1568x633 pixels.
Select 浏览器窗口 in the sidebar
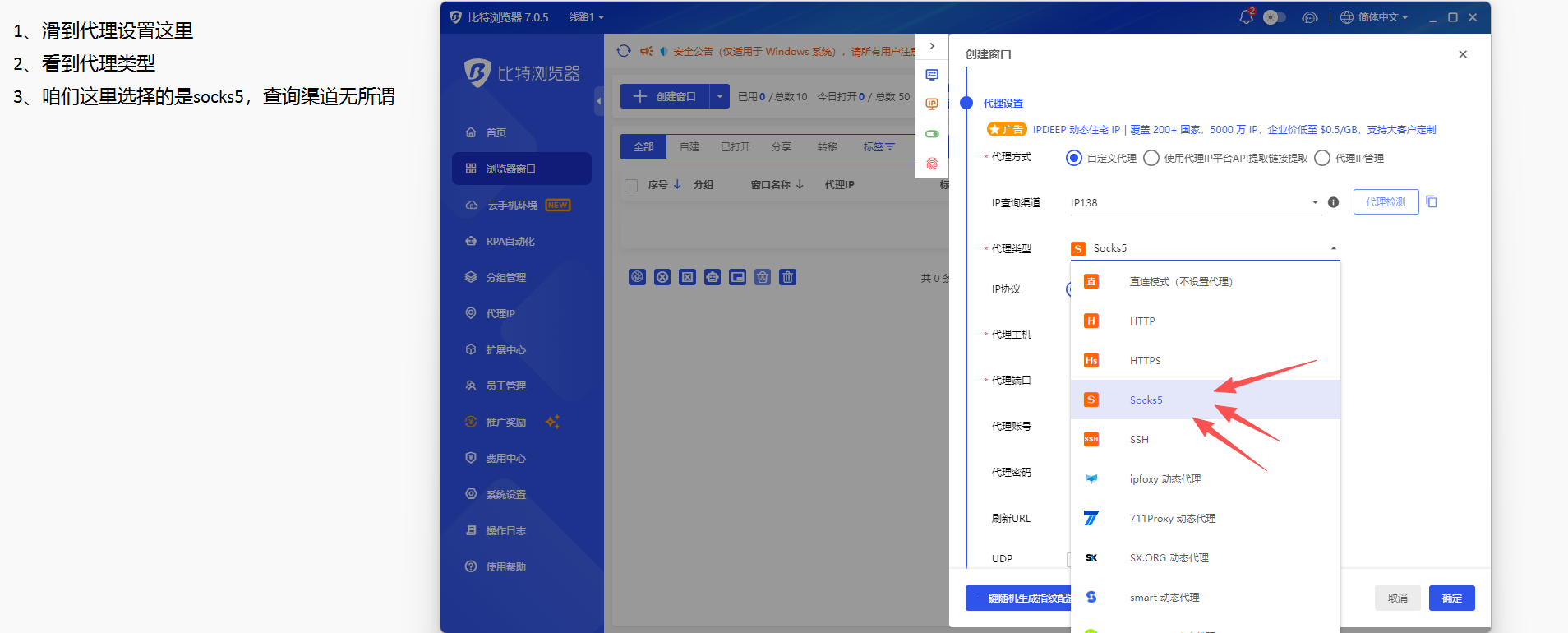(x=522, y=169)
